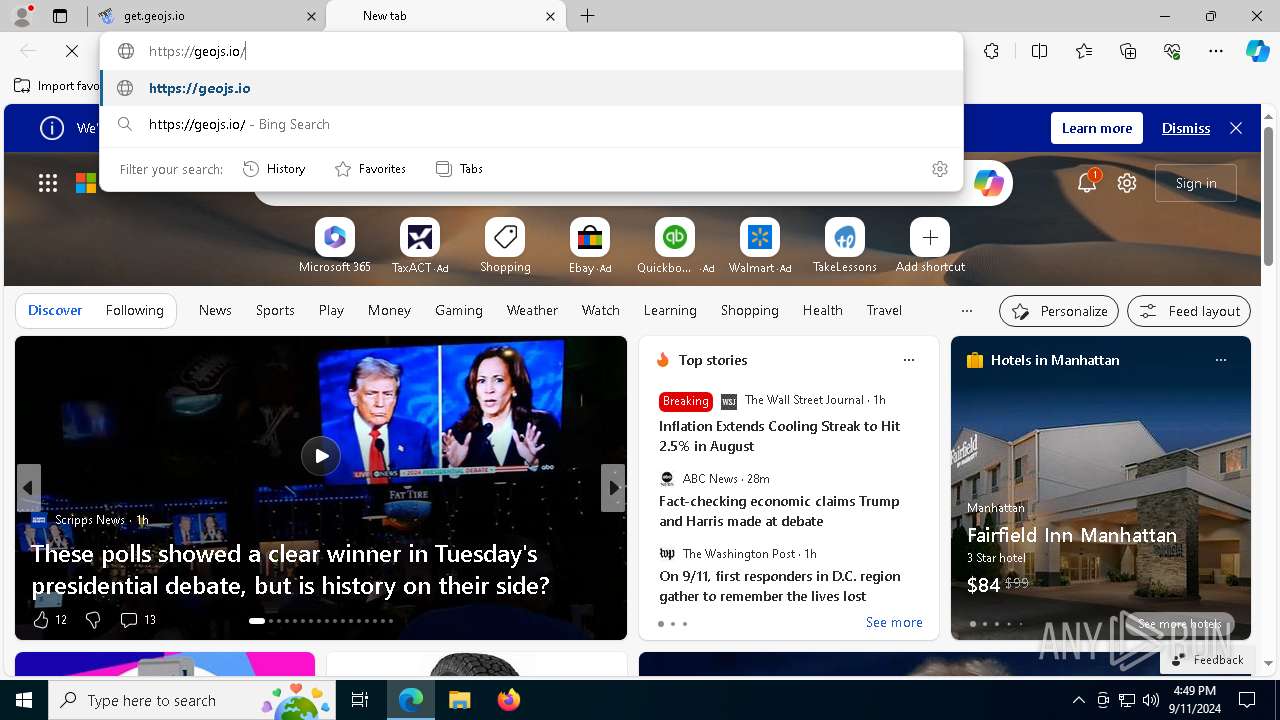The image size is (1280, 720).
Task: Open comments on the debate polls article
Action: pos(138,620)
